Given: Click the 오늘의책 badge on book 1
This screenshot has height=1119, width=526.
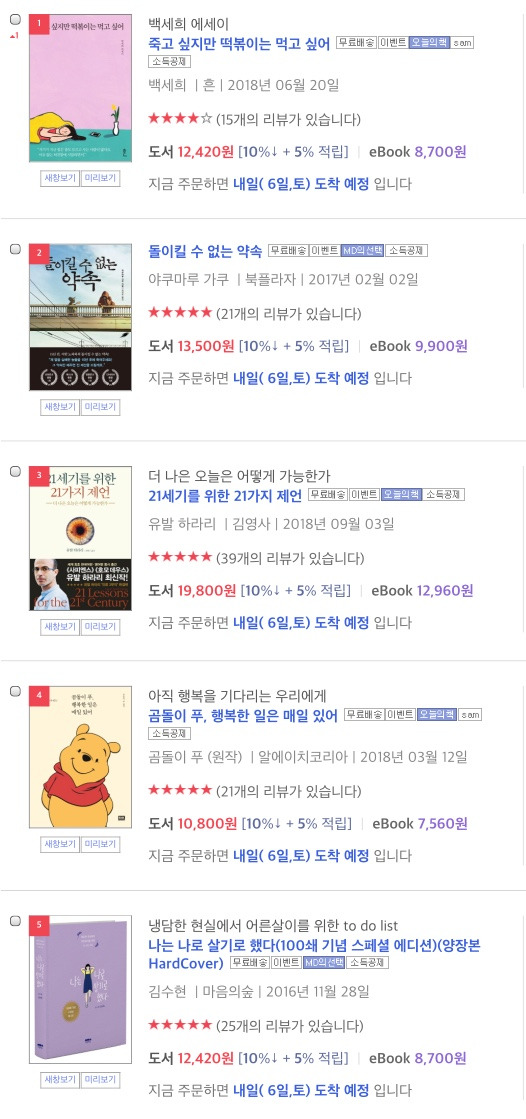Looking at the screenshot, I should [x=429, y=42].
